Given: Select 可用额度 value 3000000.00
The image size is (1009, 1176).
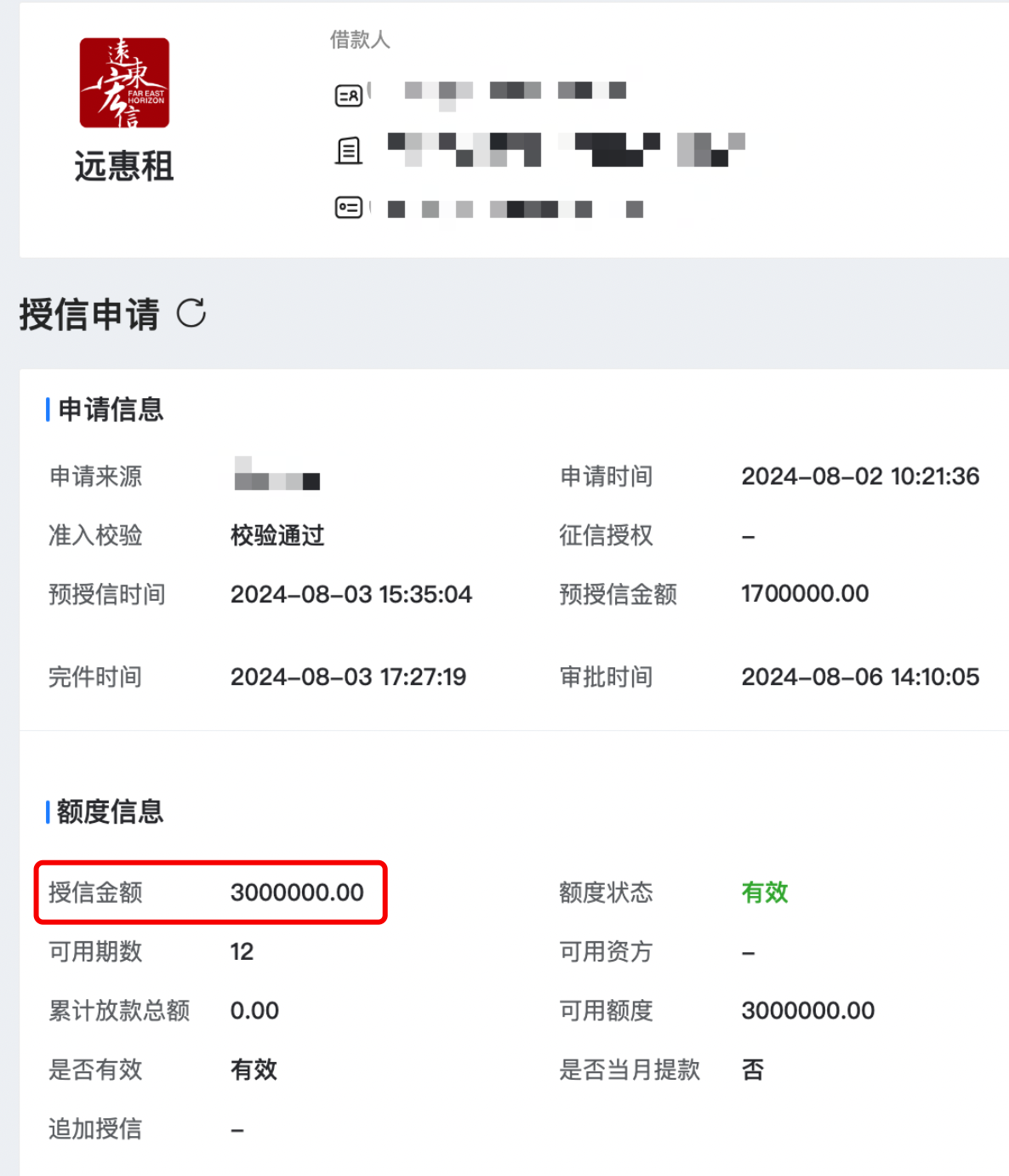Looking at the screenshot, I should coord(807,1010).
